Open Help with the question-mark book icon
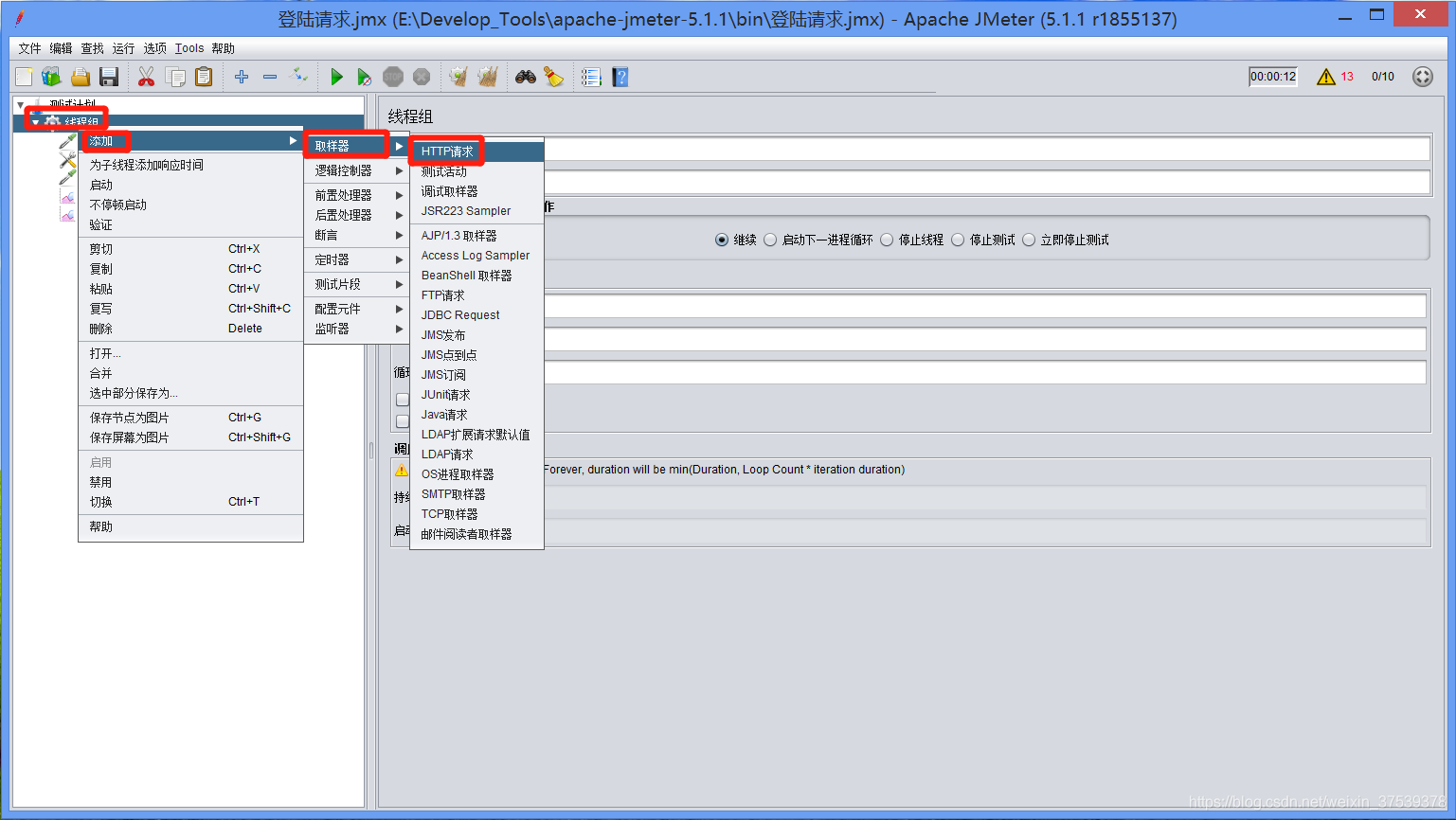Screen dimensions: 1456x820 coord(620,77)
